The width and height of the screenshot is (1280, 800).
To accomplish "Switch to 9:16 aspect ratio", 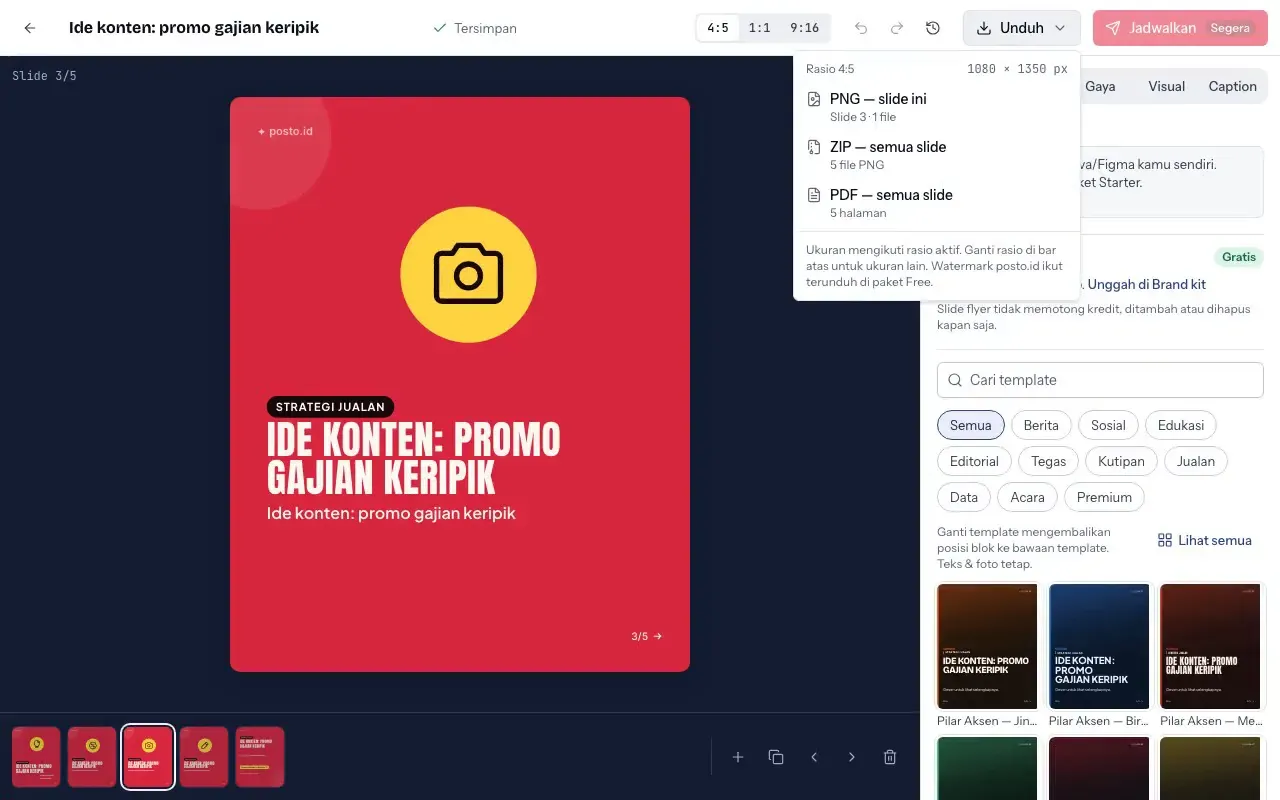I will [804, 28].
